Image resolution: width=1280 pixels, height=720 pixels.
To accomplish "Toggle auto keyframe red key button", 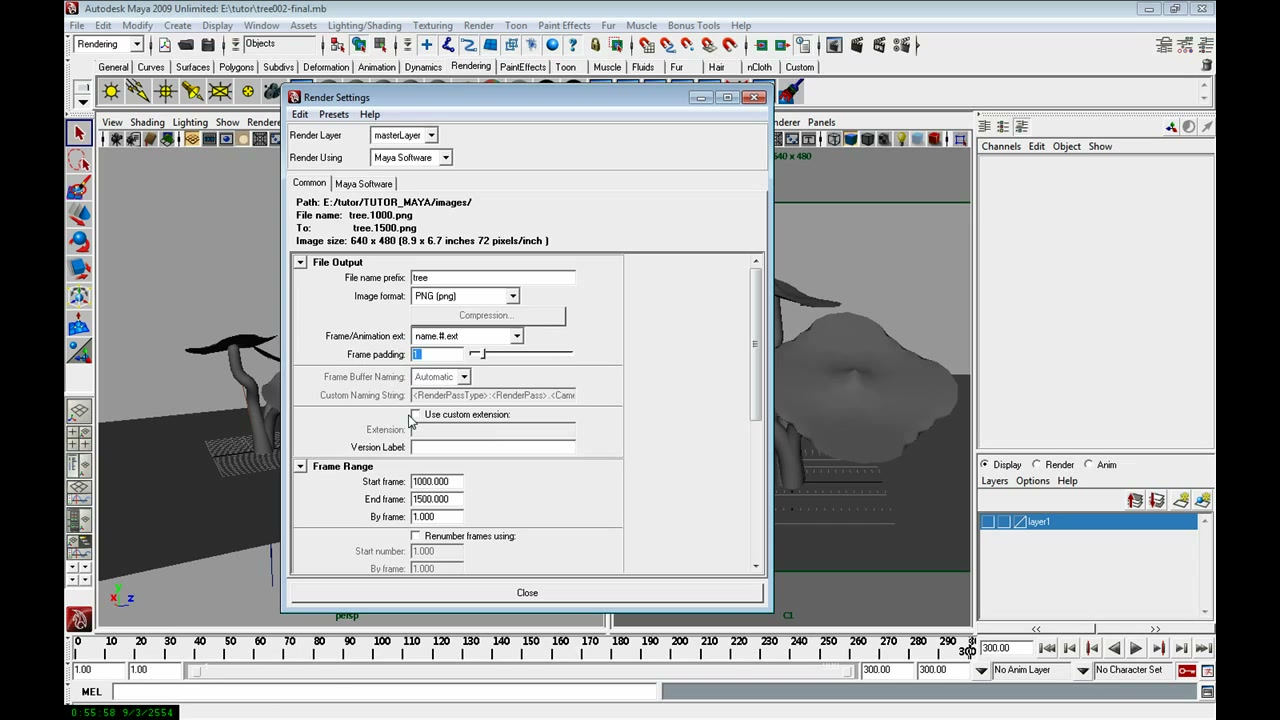I will coord(1187,670).
